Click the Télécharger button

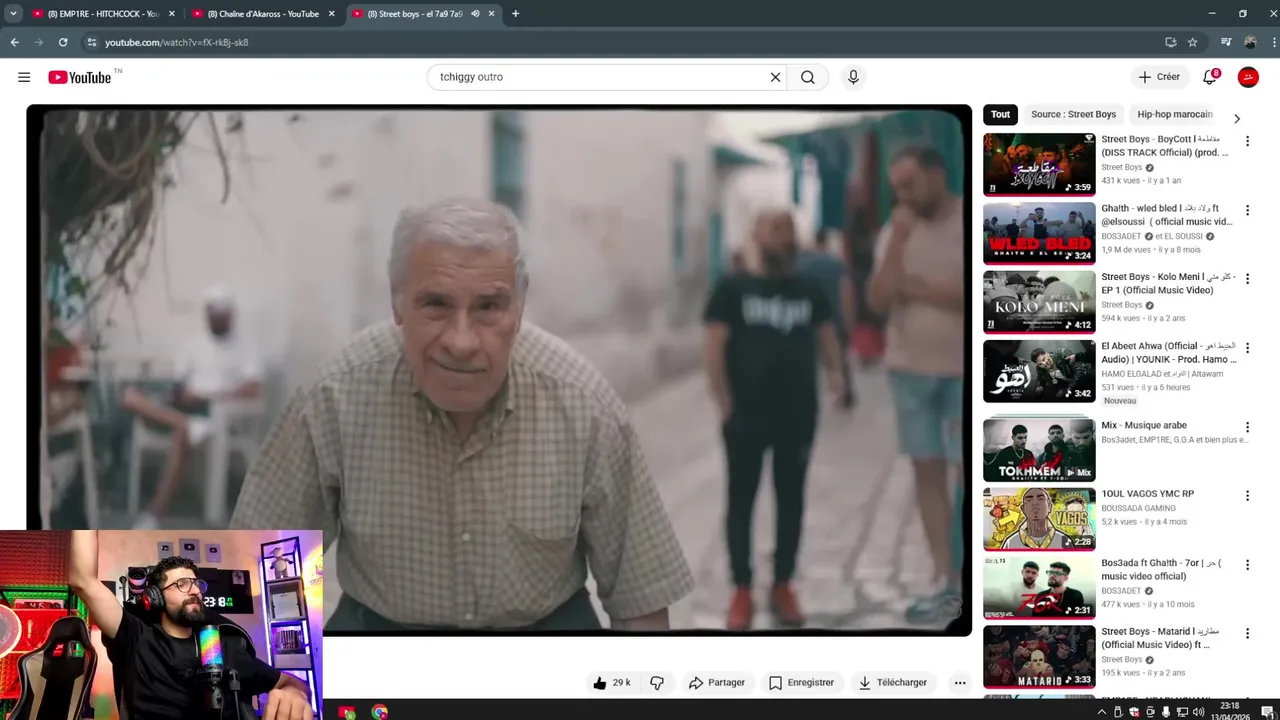click(x=893, y=683)
